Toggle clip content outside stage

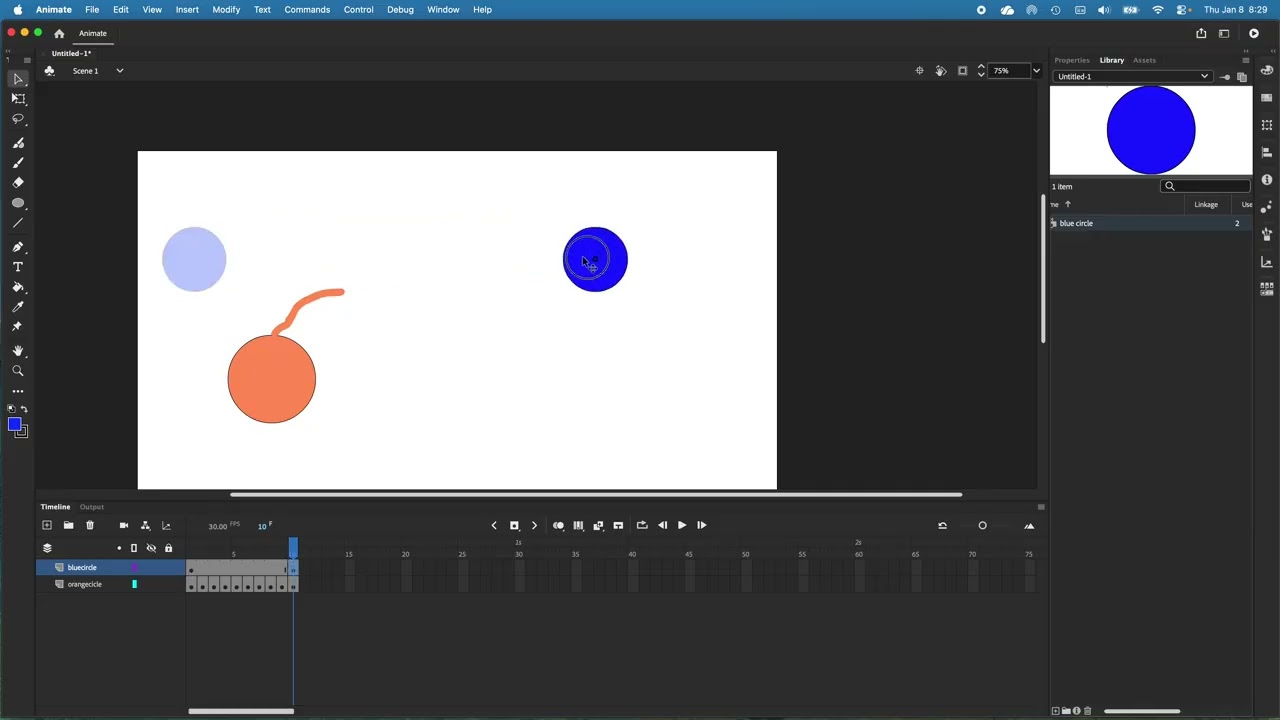(x=963, y=71)
